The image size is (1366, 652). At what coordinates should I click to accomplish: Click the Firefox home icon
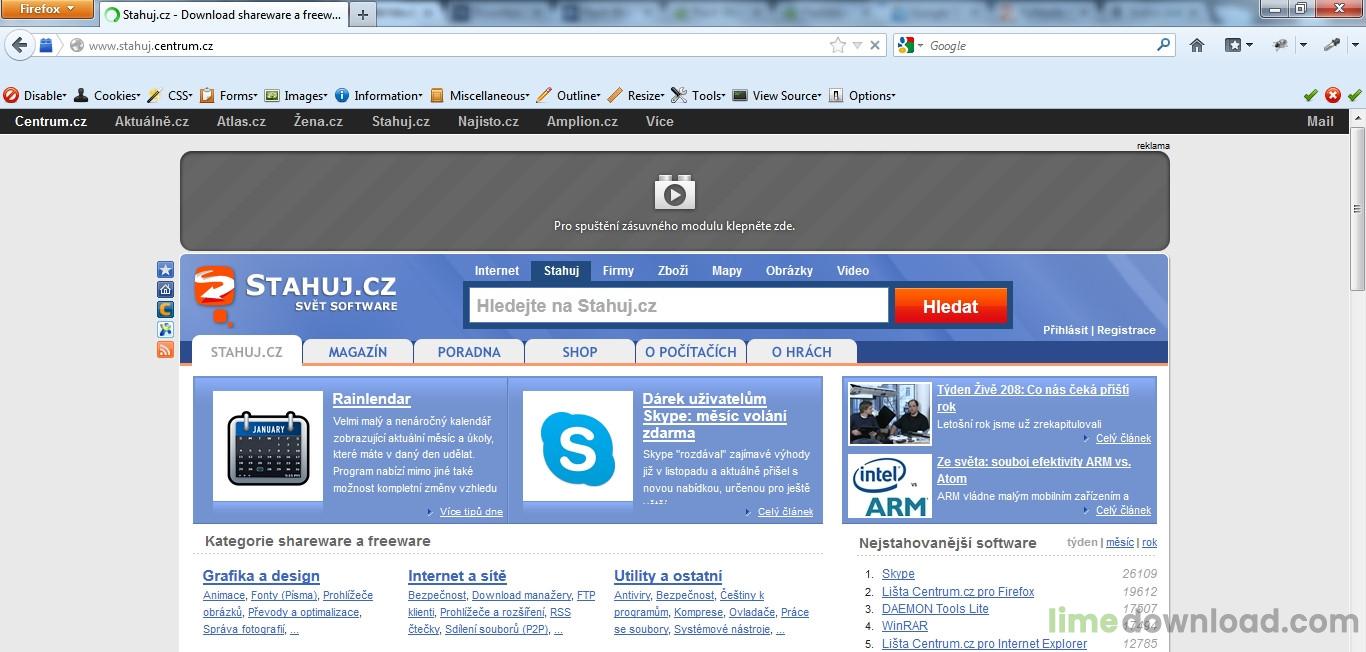[1197, 45]
